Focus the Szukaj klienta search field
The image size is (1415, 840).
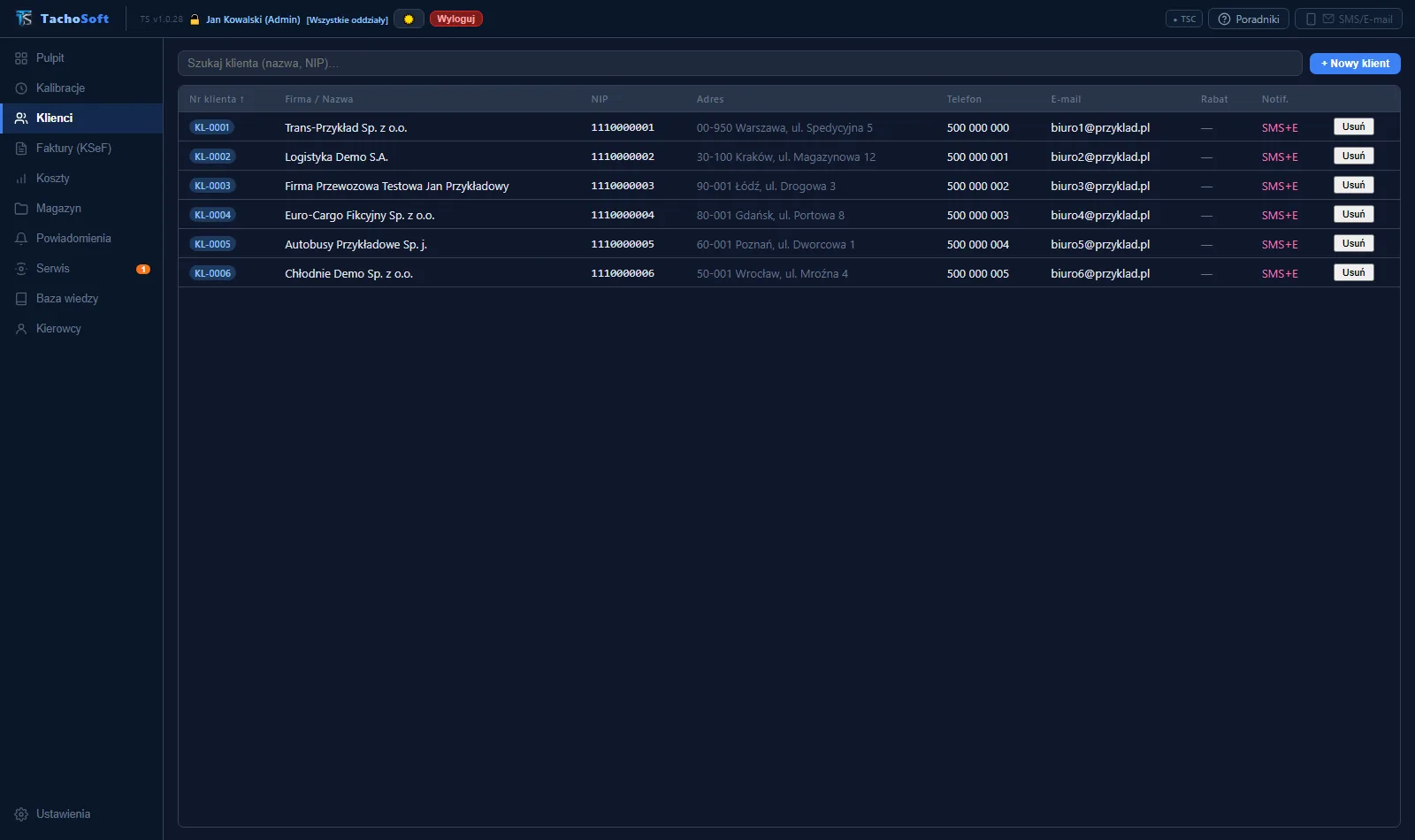[x=739, y=64]
